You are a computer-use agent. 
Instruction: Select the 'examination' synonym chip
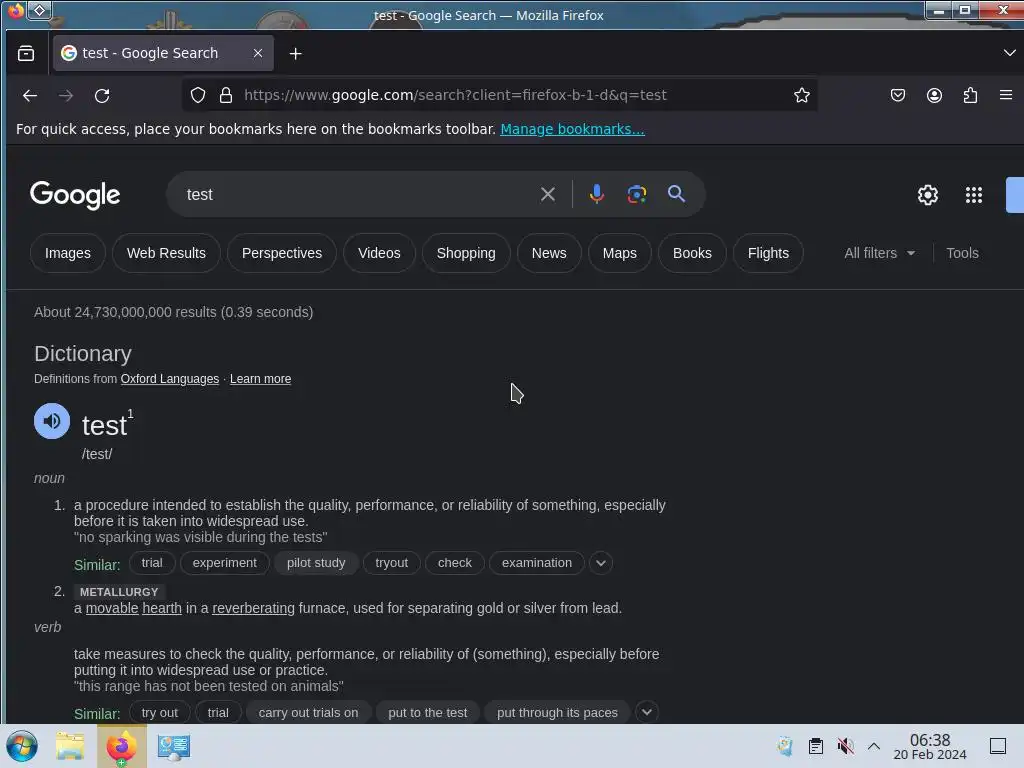click(x=536, y=563)
